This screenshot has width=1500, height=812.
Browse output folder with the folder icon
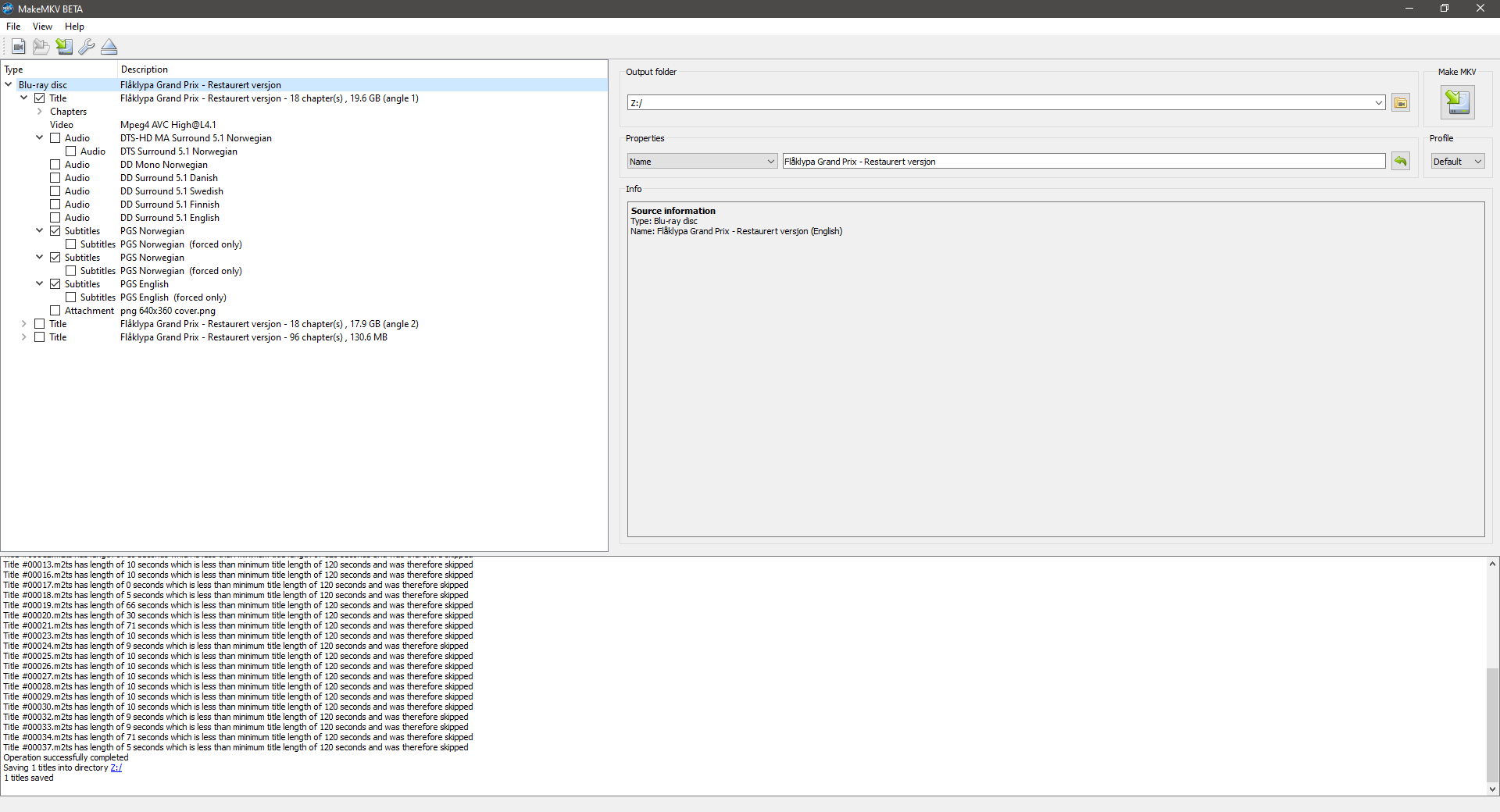[1400, 102]
